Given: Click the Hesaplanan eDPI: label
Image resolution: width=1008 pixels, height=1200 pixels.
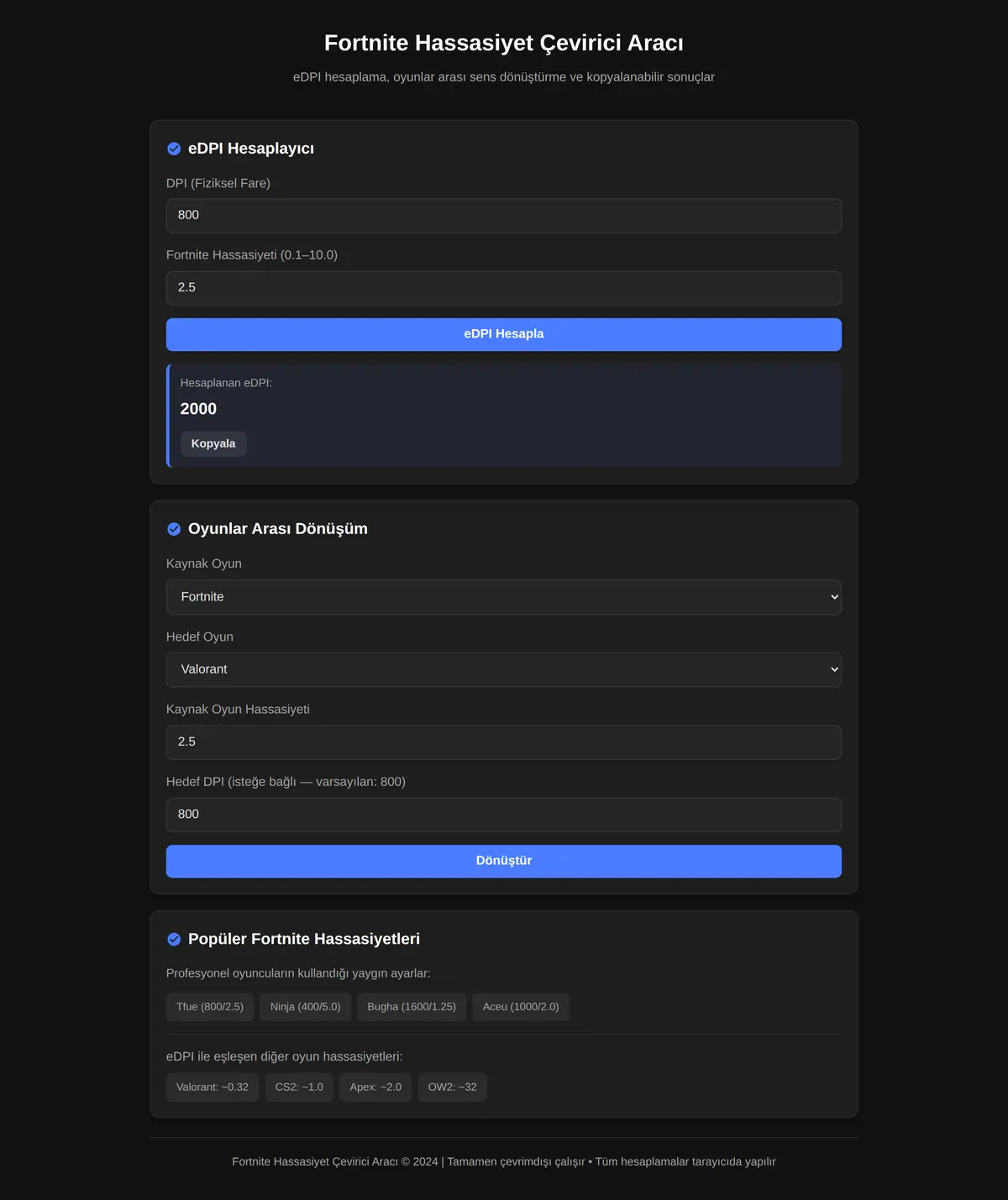Looking at the screenshot, I should (x=226, y=383).
